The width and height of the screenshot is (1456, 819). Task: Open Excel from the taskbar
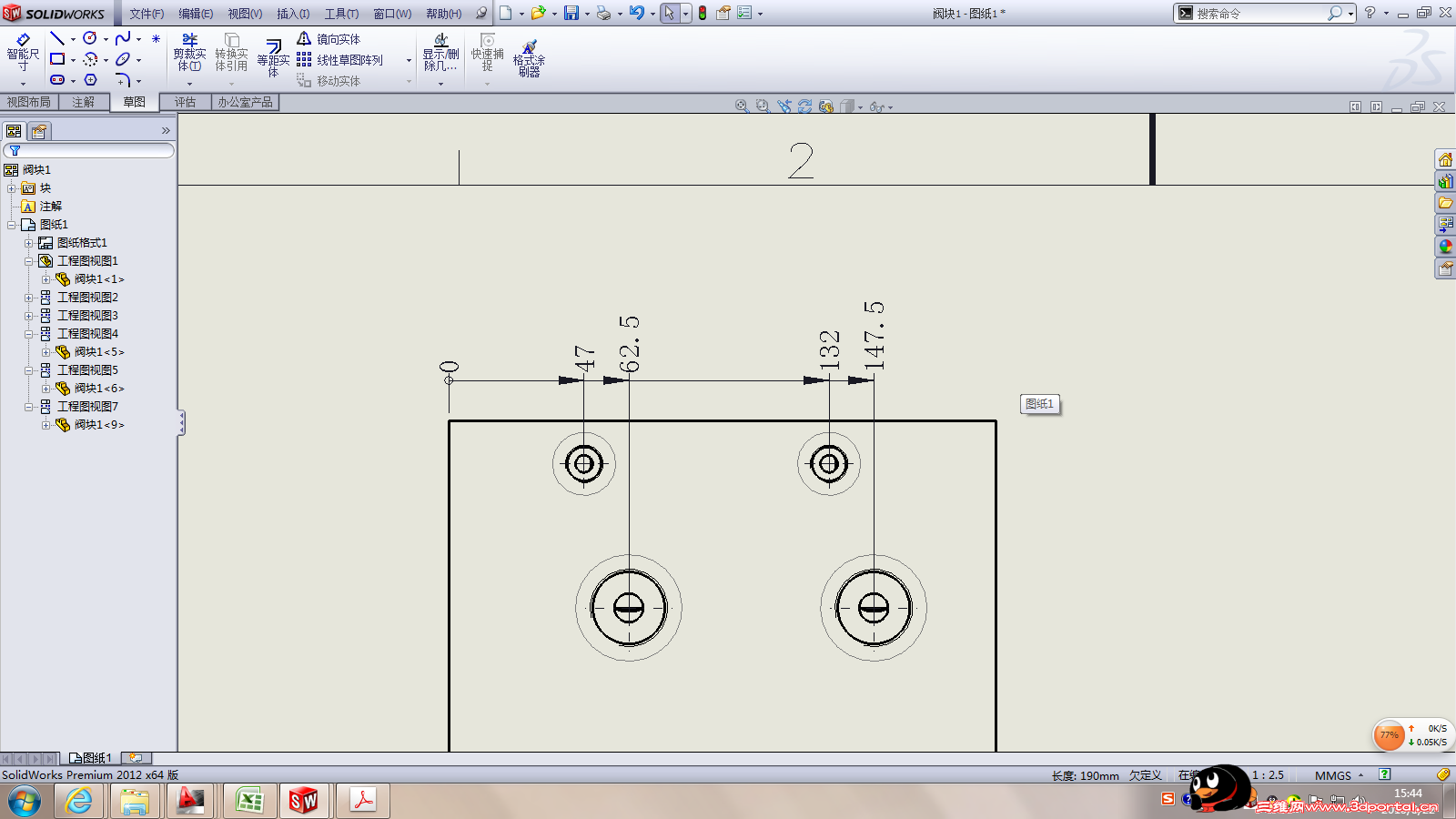(249, 802)
